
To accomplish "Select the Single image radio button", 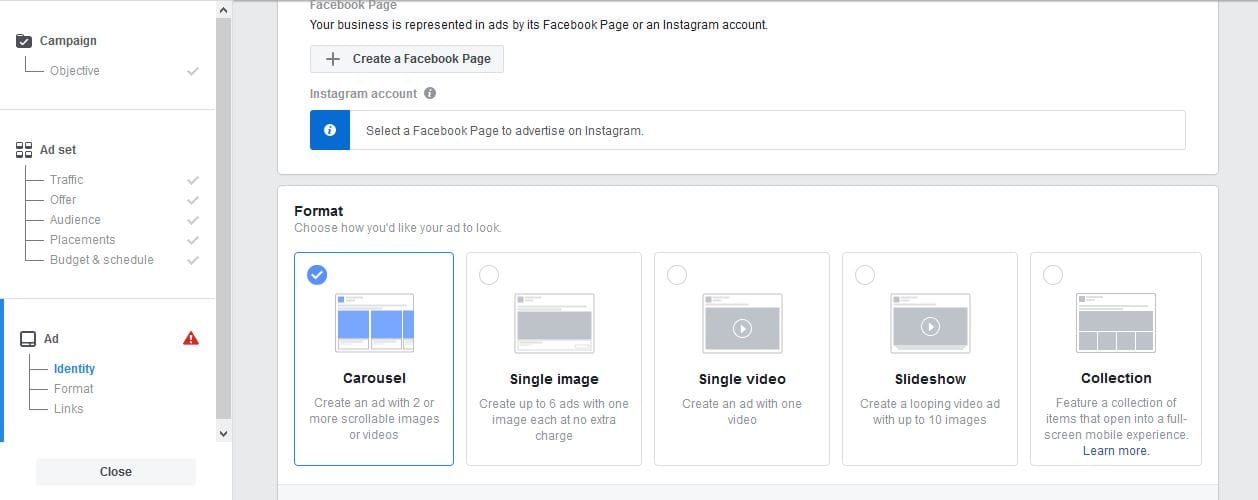I will tap(489, 275).
